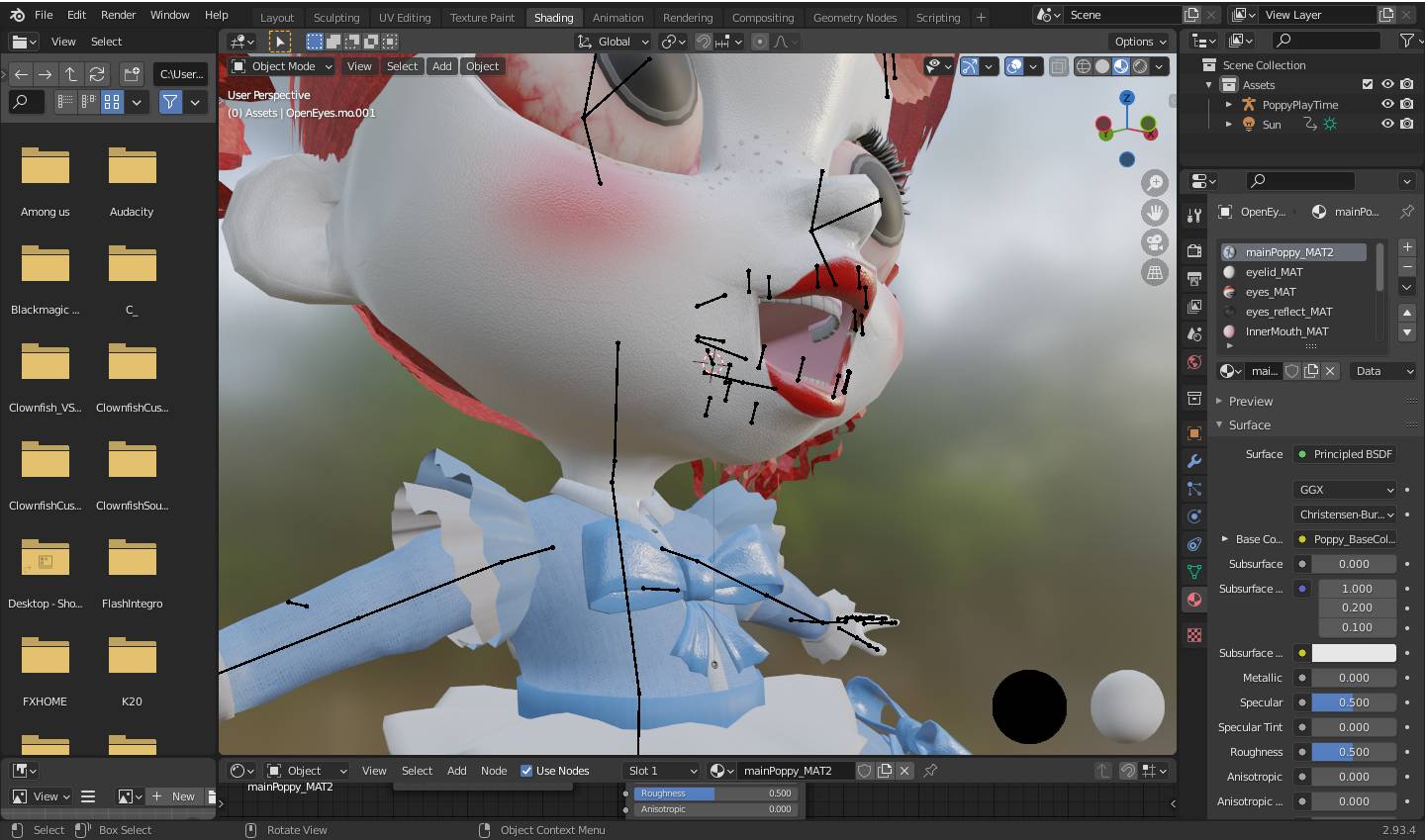Open material link Data dropdown
1425x840 pixels.
pyautogui.click(x=1382, y=371)
